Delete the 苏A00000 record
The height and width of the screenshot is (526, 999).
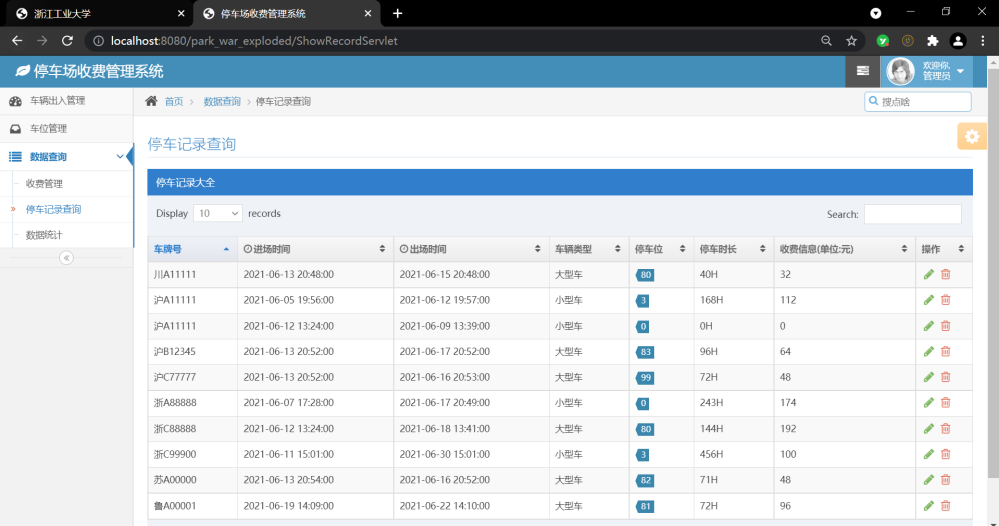pyautogui.click(x=945, y=480)
